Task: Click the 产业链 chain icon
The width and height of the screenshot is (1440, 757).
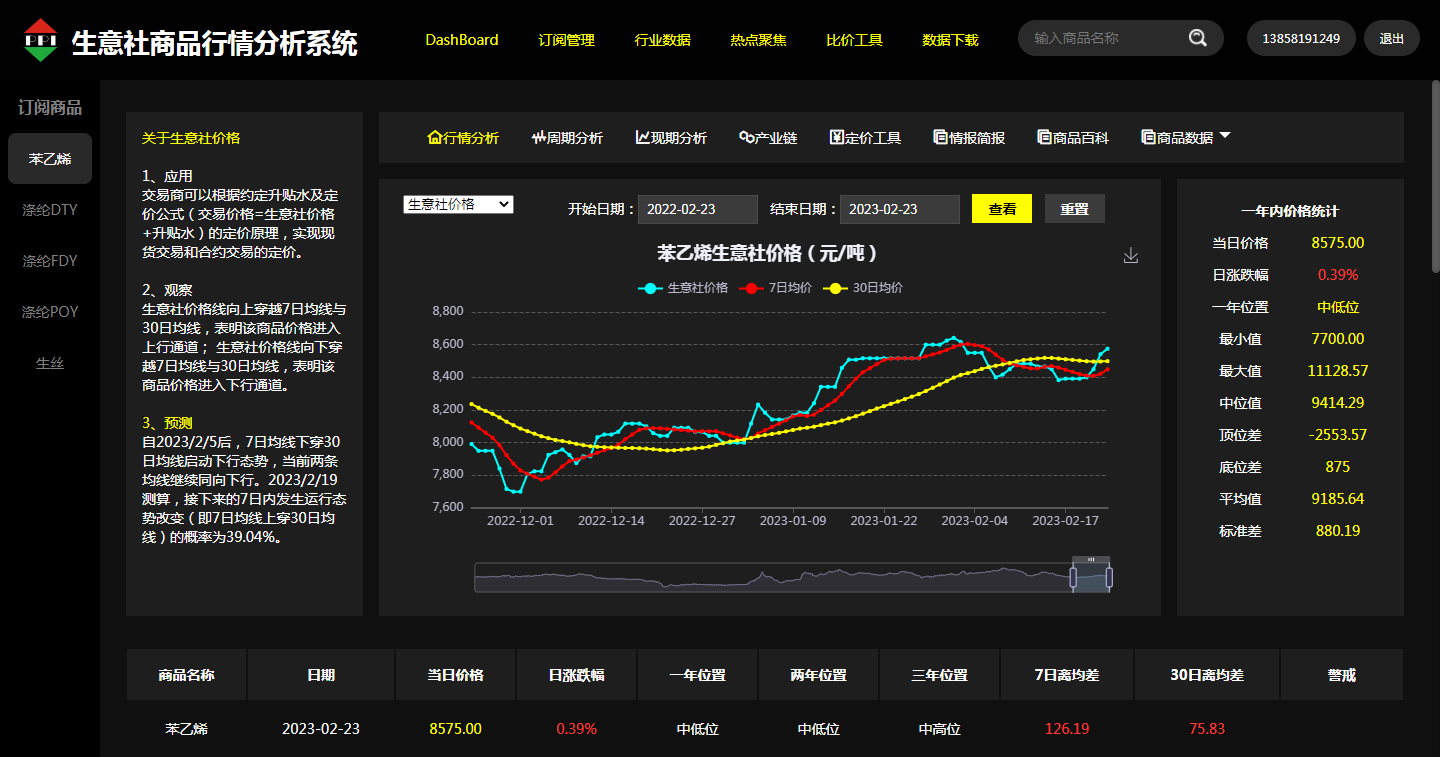Action: 746,138
